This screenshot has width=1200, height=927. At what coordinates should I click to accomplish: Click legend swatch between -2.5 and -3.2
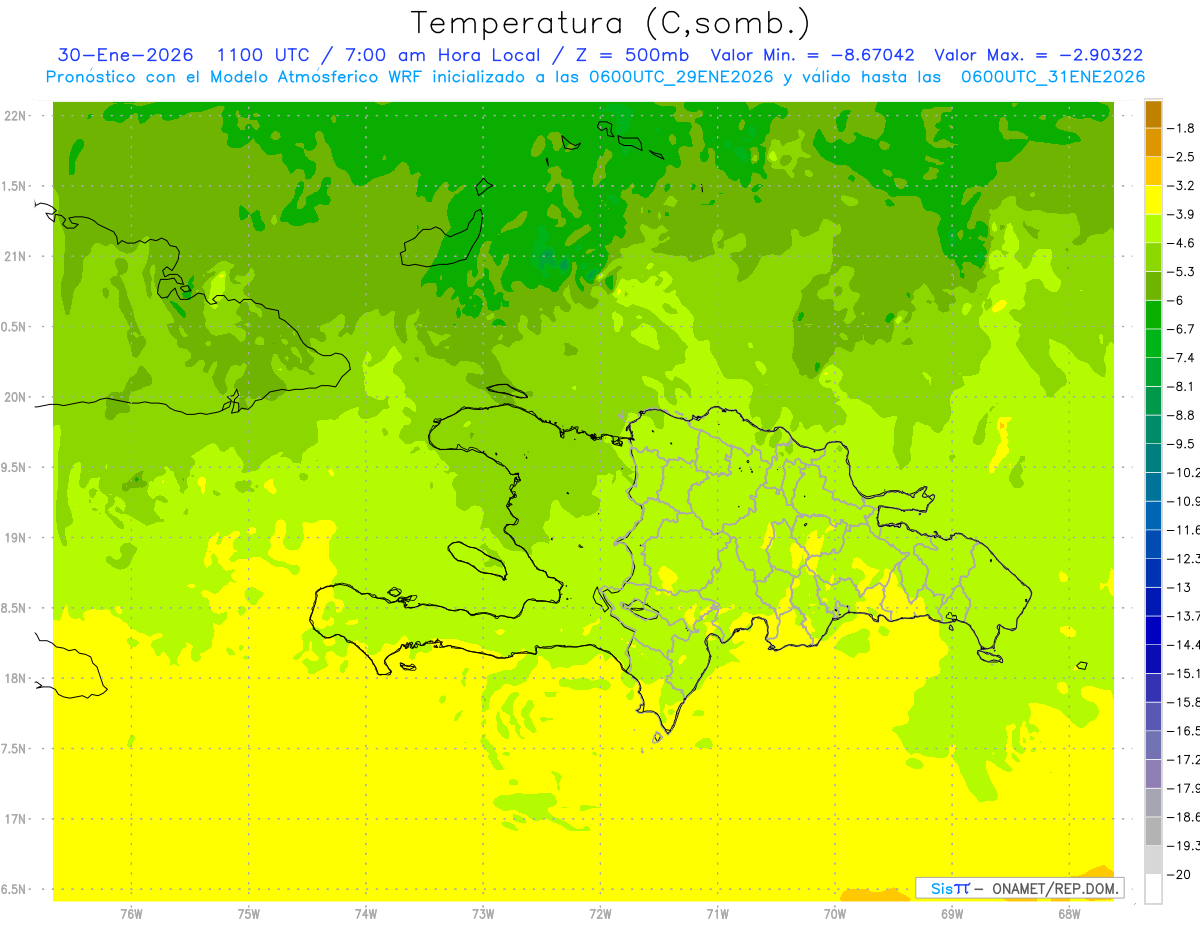(1153, 171)
